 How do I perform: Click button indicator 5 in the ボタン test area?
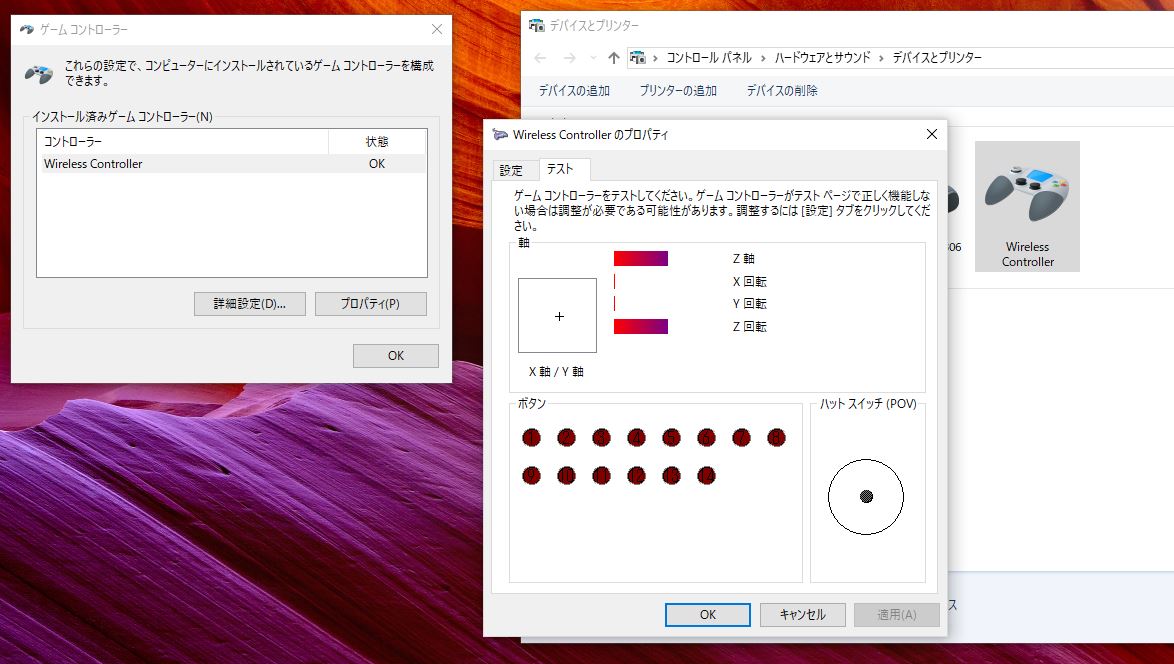coord(672,438)
